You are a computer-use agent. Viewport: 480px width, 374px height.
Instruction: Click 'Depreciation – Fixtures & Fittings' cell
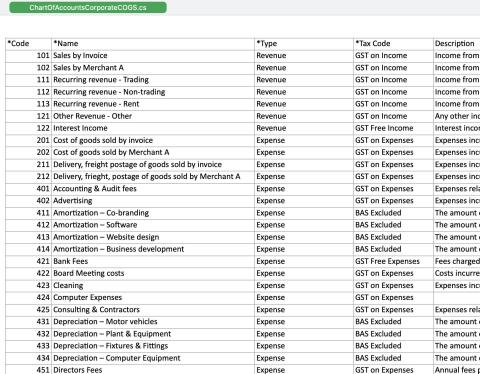click(153, 346)
